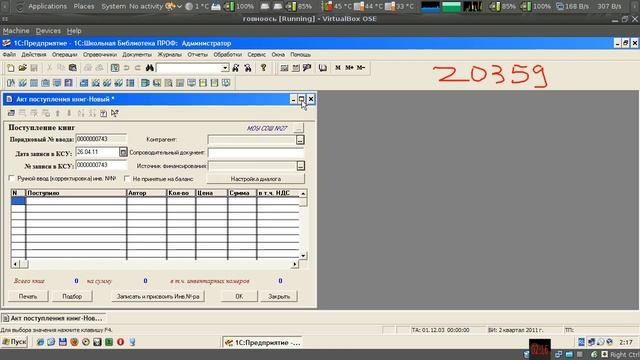Screen dimensions: 640x360
Task: Click the M+ memory add button
Action: pyautogui.click(x=349, y=68)
